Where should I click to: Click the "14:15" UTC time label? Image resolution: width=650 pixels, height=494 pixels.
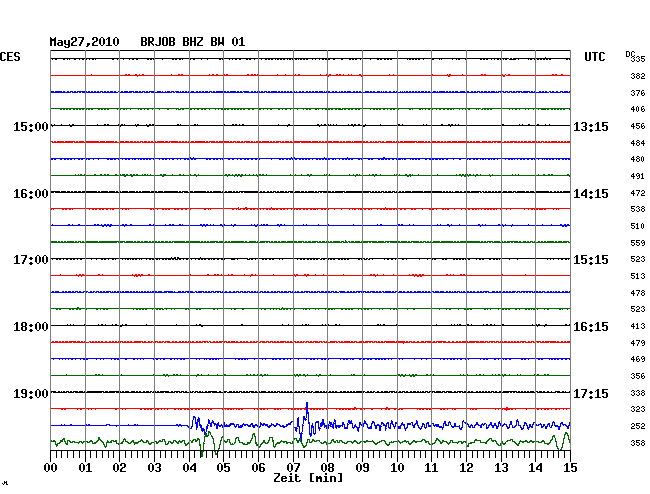pyautogui.click(x=591, y=194)
